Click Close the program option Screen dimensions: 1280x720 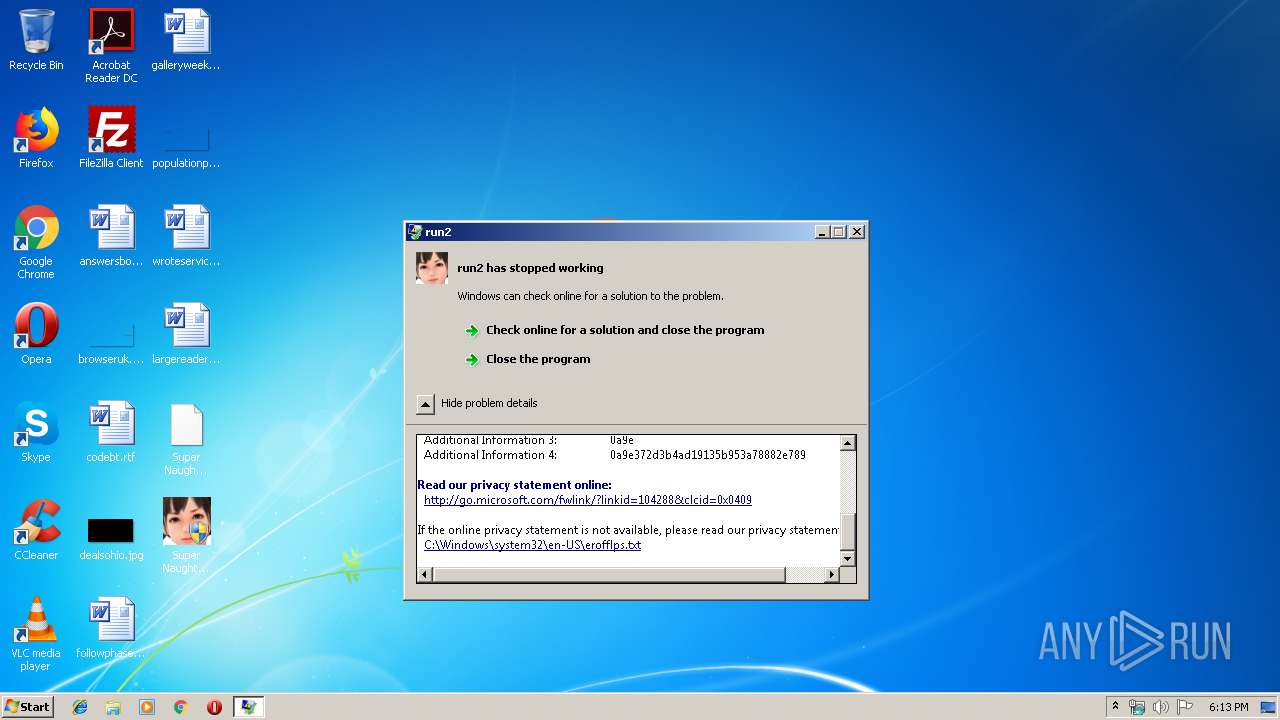tap(538, 359)
